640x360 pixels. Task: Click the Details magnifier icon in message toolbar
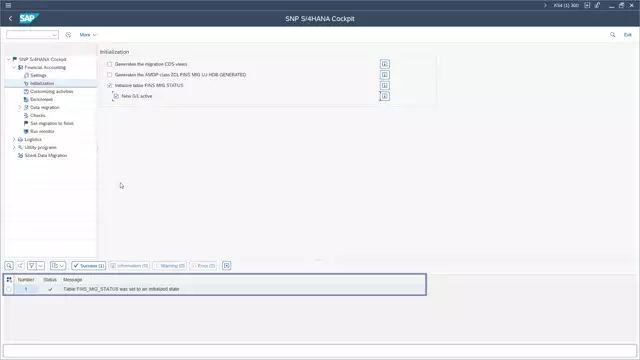point(9,266)
